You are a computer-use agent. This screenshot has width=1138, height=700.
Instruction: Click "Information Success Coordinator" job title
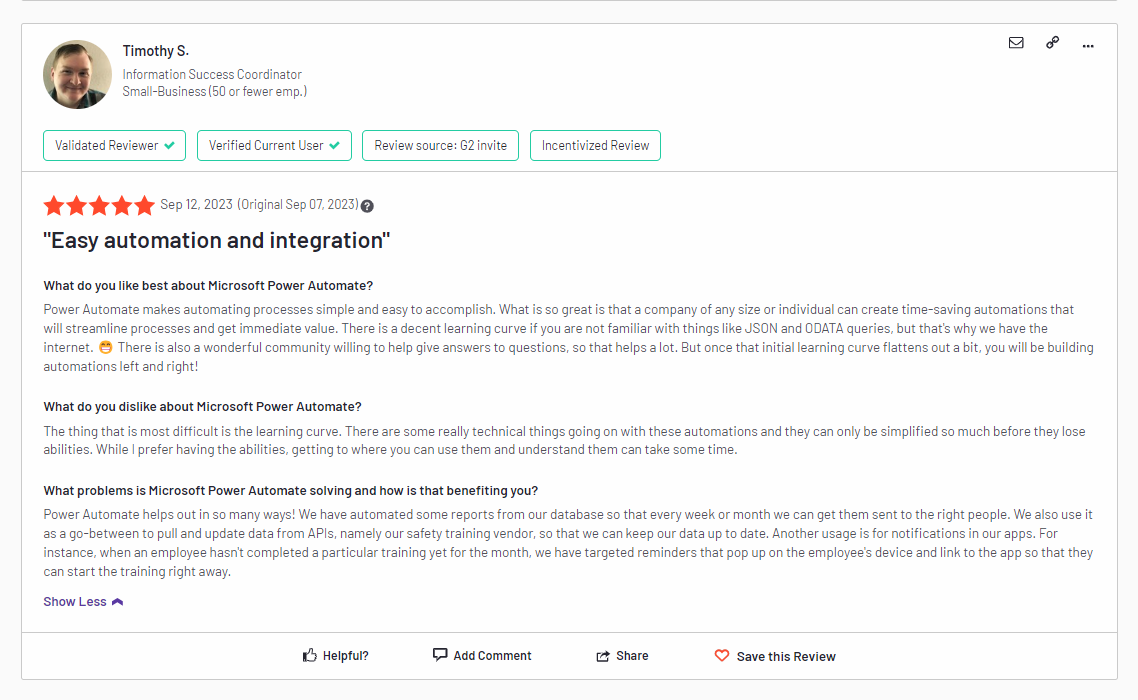coord(212,74)
